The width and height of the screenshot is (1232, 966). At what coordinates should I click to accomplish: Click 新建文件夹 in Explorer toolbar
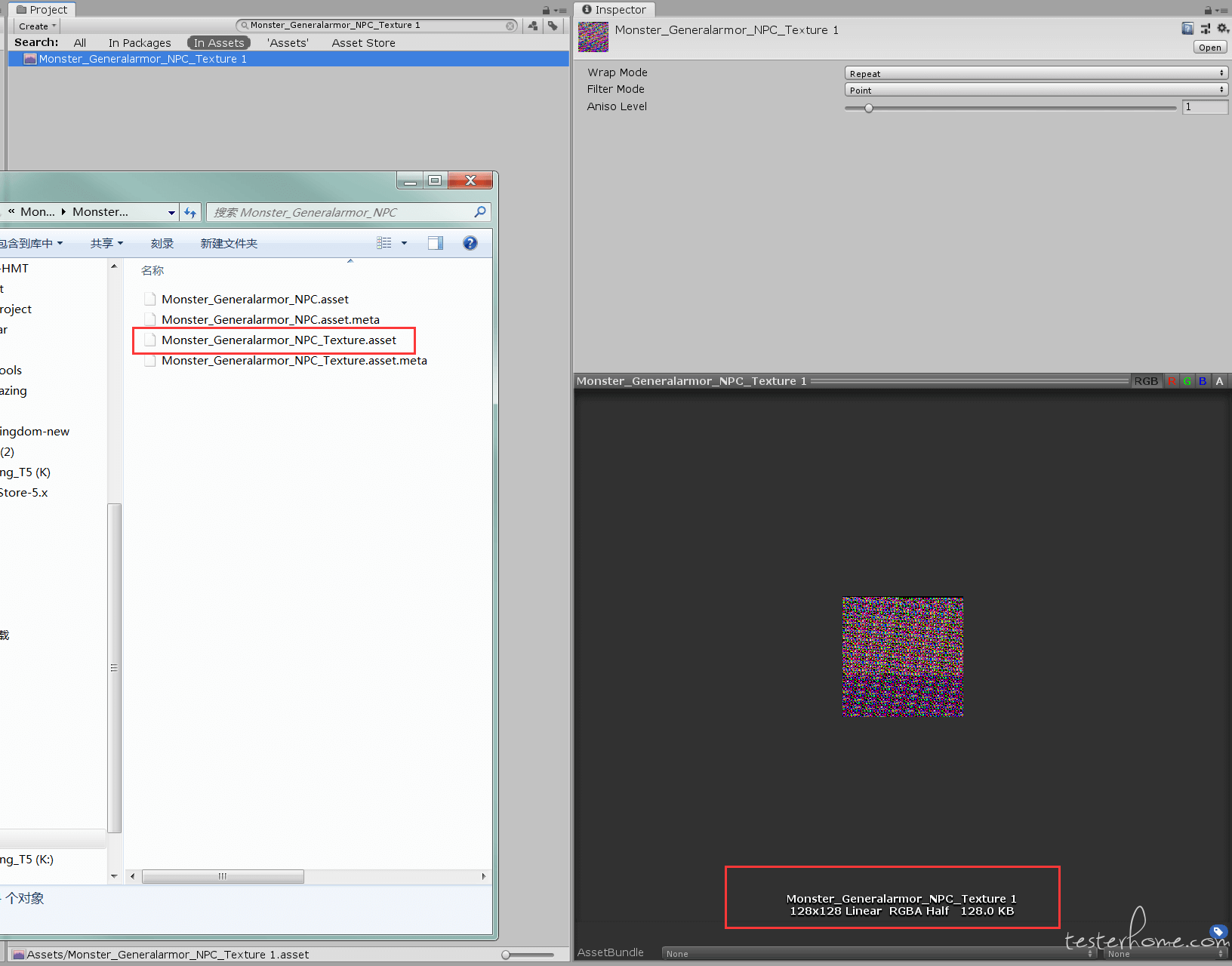(x=229, y=243)
